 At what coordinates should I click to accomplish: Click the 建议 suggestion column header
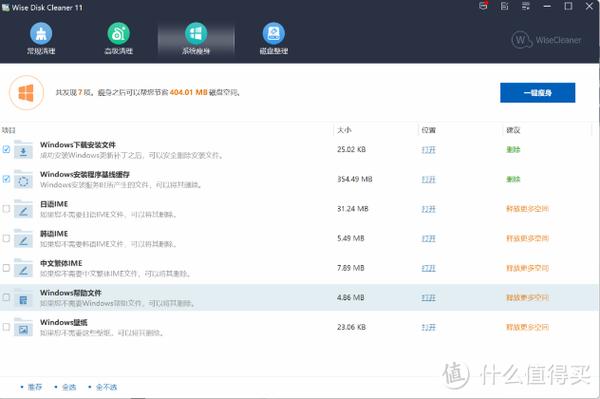[513, 130]
